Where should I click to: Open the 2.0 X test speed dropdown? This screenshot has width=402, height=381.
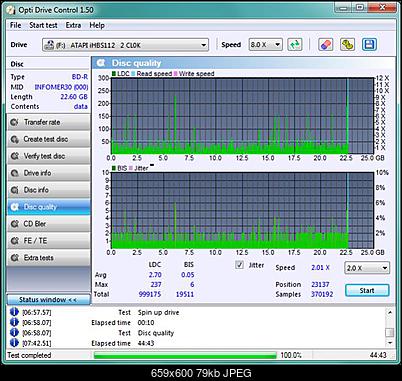(x=367, y=268)
